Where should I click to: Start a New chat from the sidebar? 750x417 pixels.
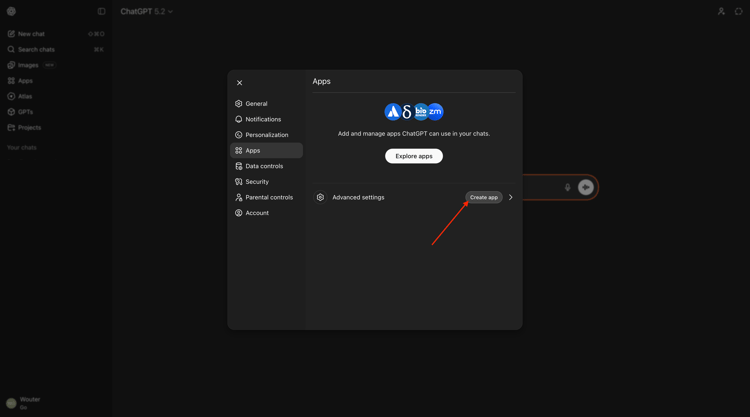click(56, 34)
